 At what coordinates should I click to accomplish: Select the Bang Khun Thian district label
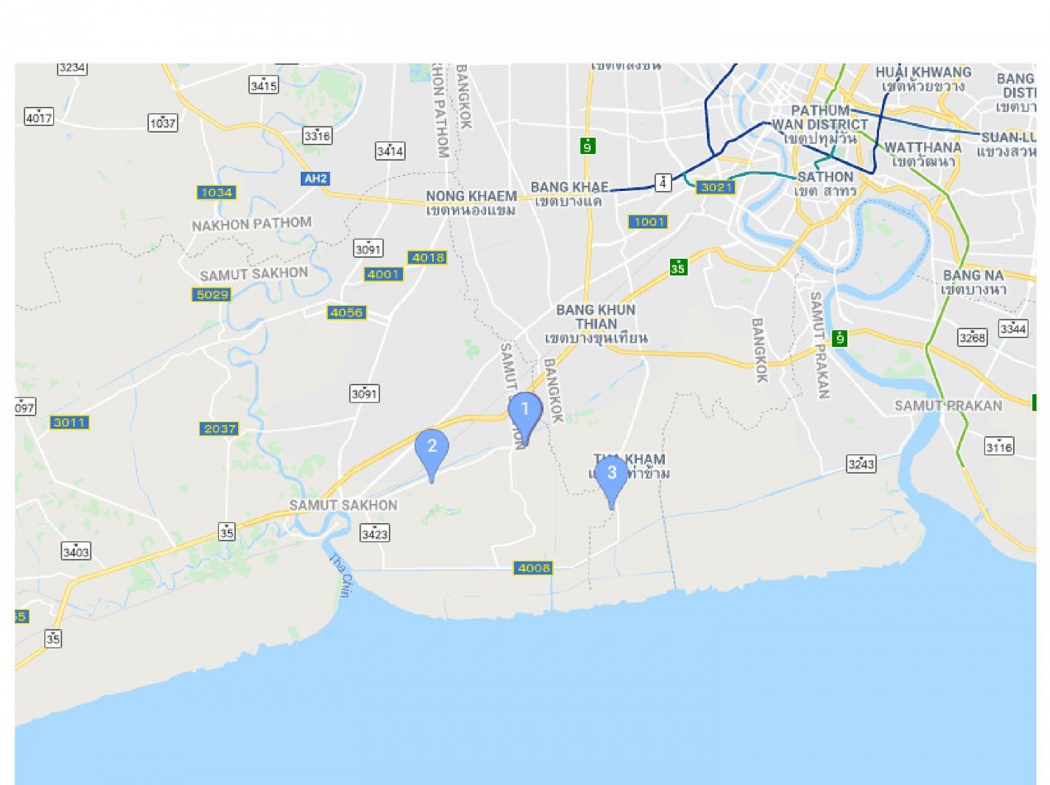point(596,324)
